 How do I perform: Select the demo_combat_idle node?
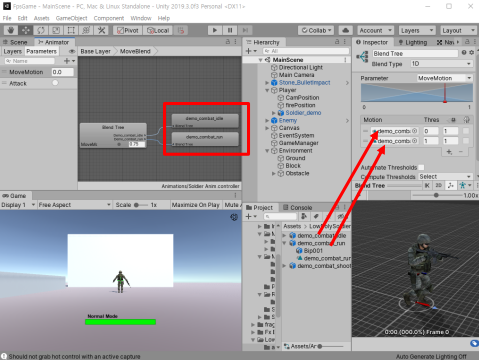[x=205, y=120]
